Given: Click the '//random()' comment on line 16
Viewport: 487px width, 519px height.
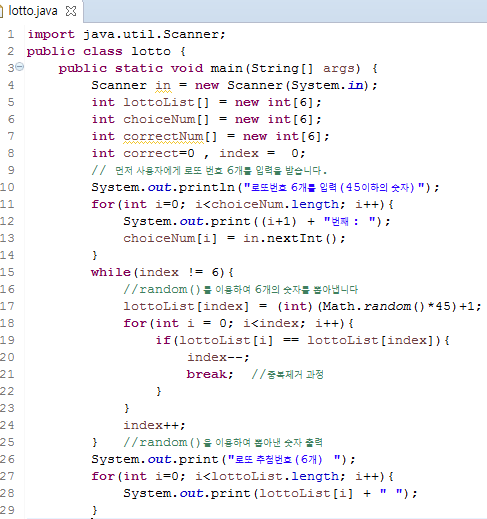Looking at the screenshot, I should 241,289.
